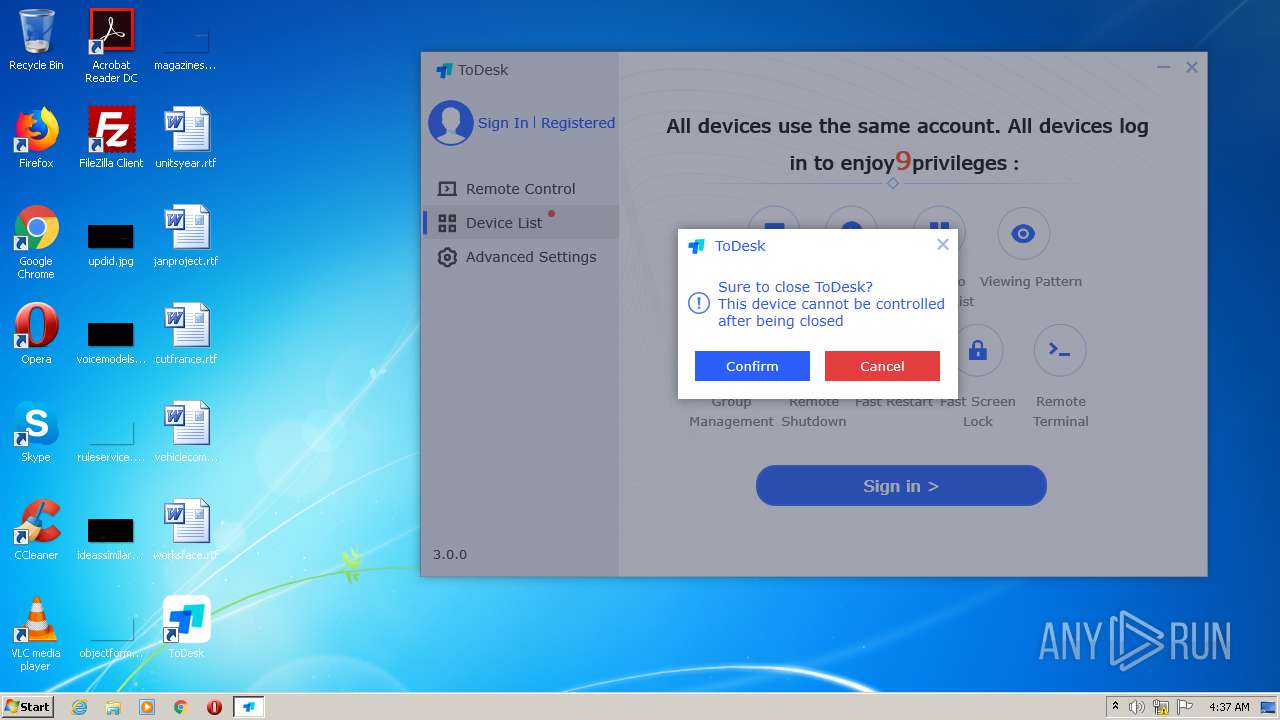This screenshot has width=1280, height=720.
Task: Open the Opera taskbar icon
Action: [214, 707]
